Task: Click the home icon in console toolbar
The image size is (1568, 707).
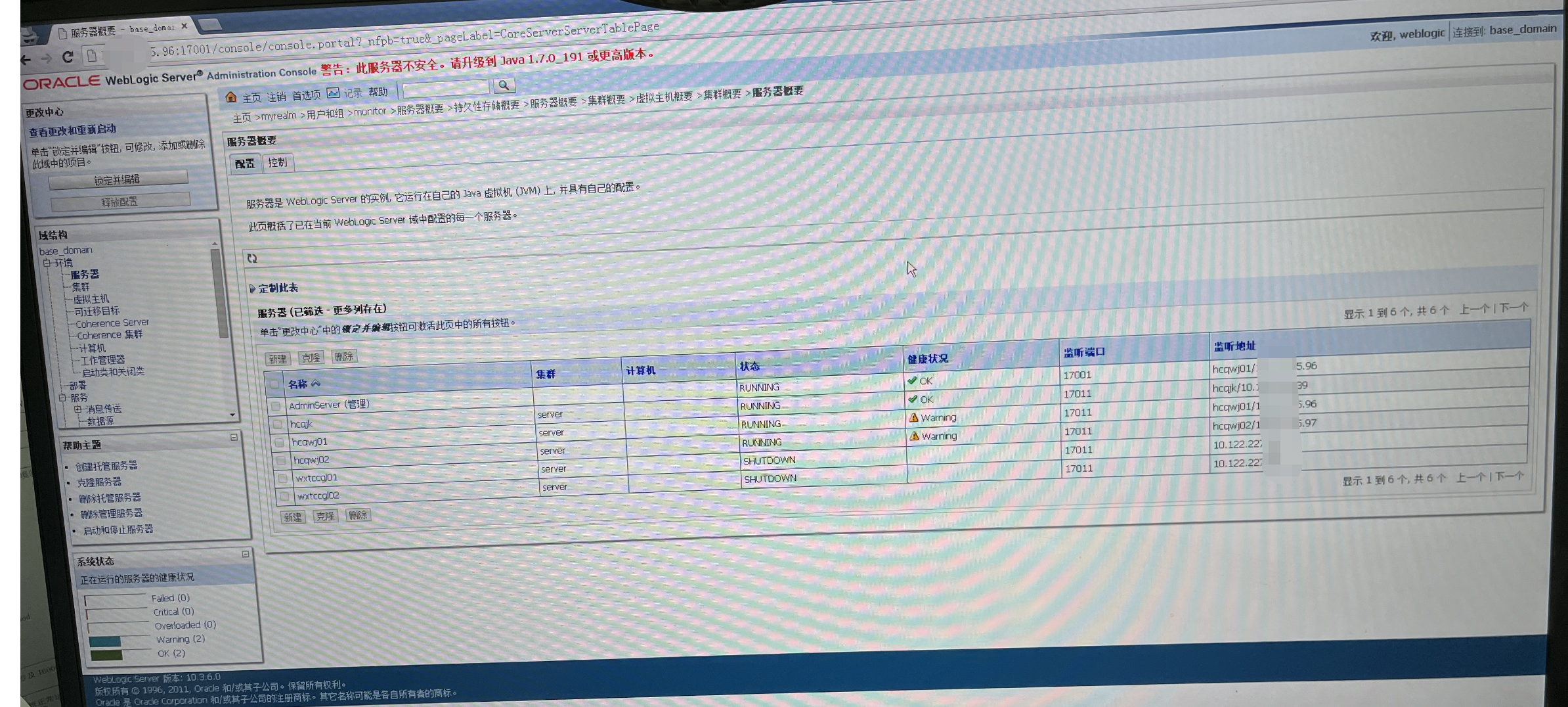Action: coord(230,97)
